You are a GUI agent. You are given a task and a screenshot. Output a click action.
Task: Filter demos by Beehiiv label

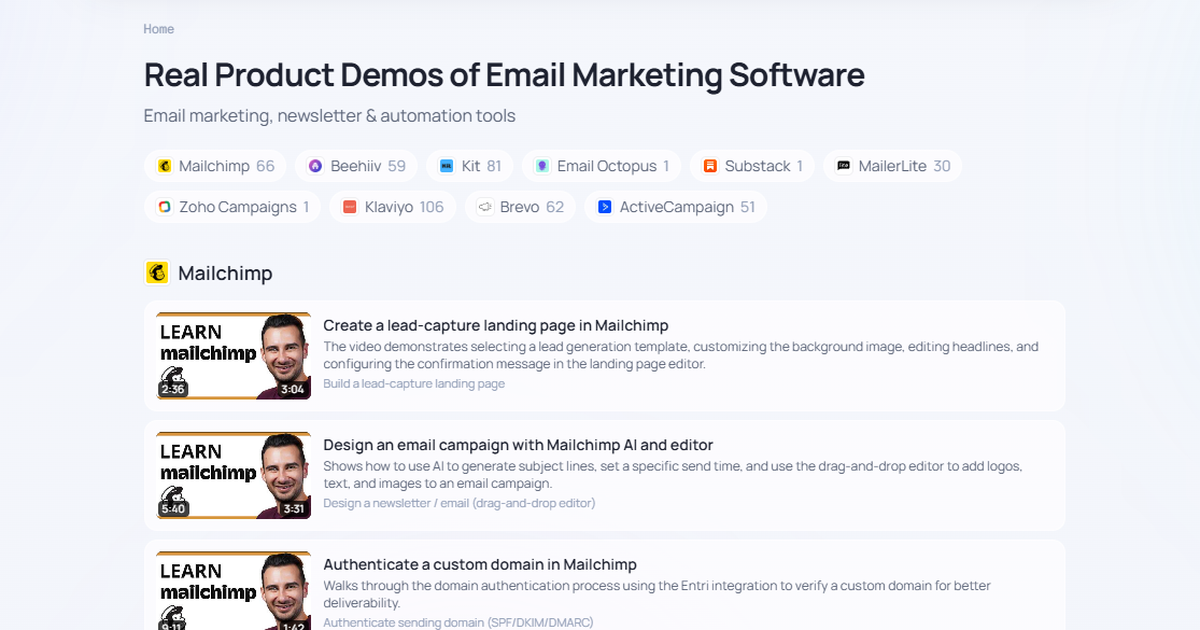click(x=356, y=166)
